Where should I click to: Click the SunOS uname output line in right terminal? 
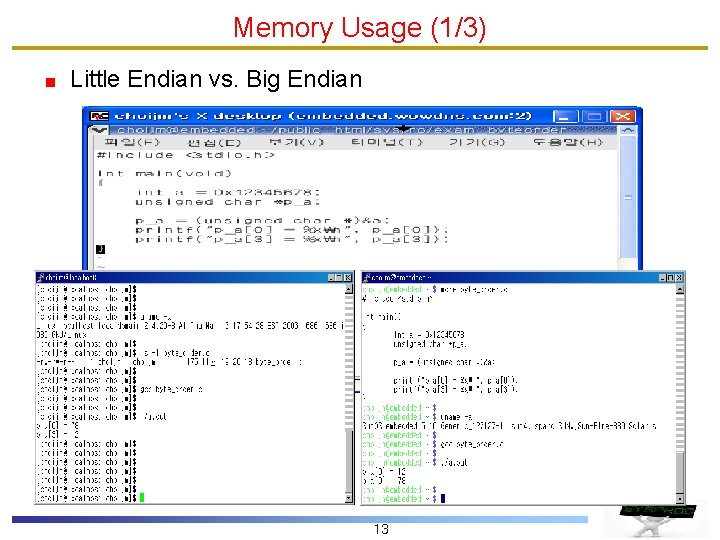tap(509, 426)
